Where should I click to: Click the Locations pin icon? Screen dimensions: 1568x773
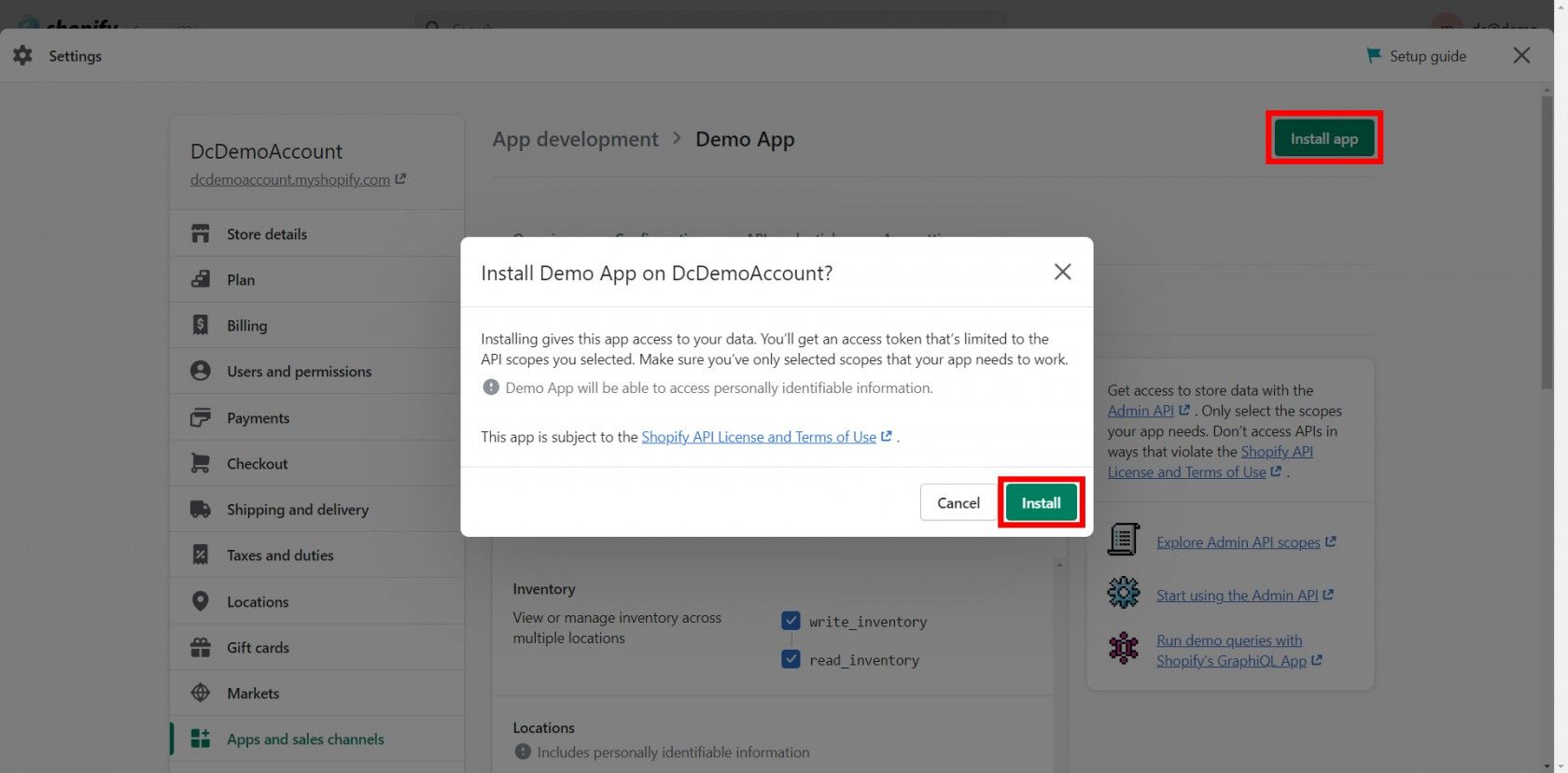(201, 601)
